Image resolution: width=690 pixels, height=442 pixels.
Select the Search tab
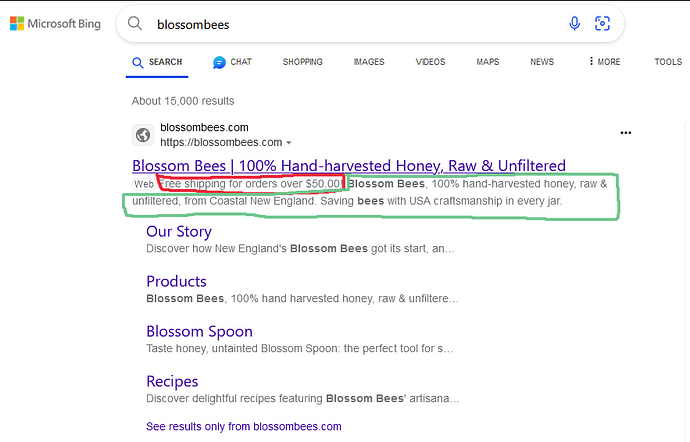tap(157, 62)
